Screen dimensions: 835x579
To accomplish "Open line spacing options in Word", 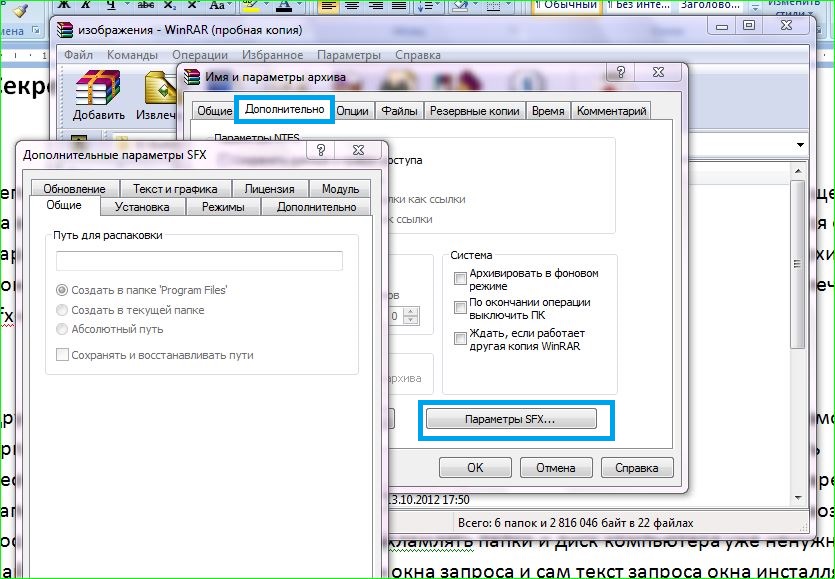I will 428,5.
